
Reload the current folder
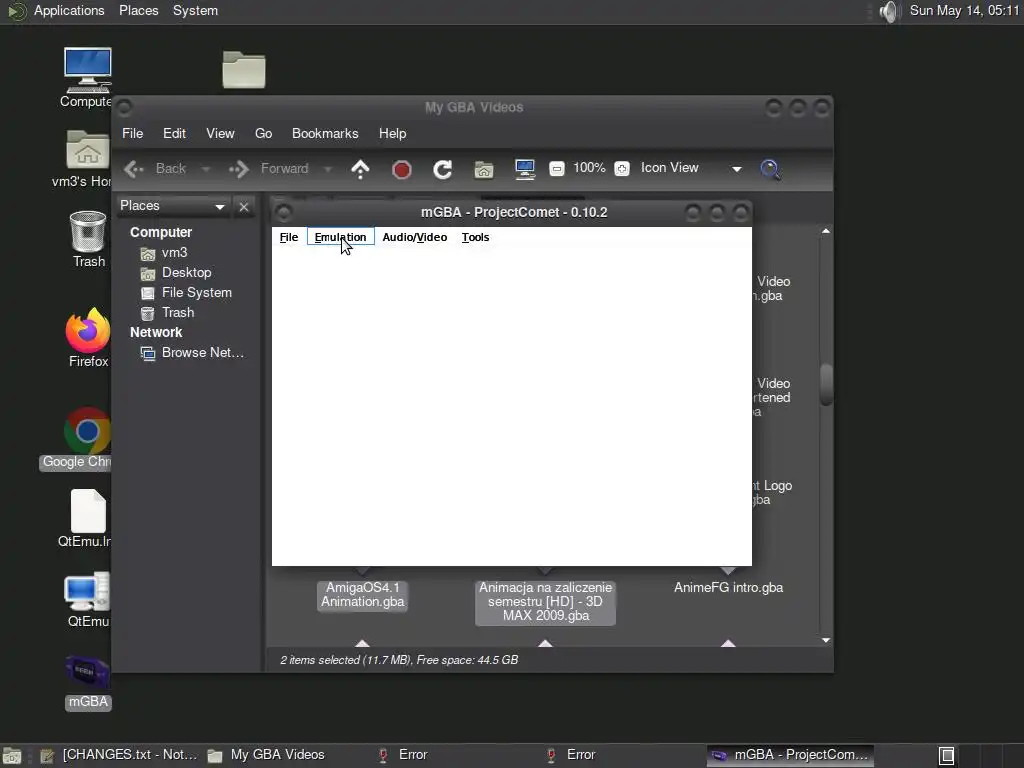(443, 169)
